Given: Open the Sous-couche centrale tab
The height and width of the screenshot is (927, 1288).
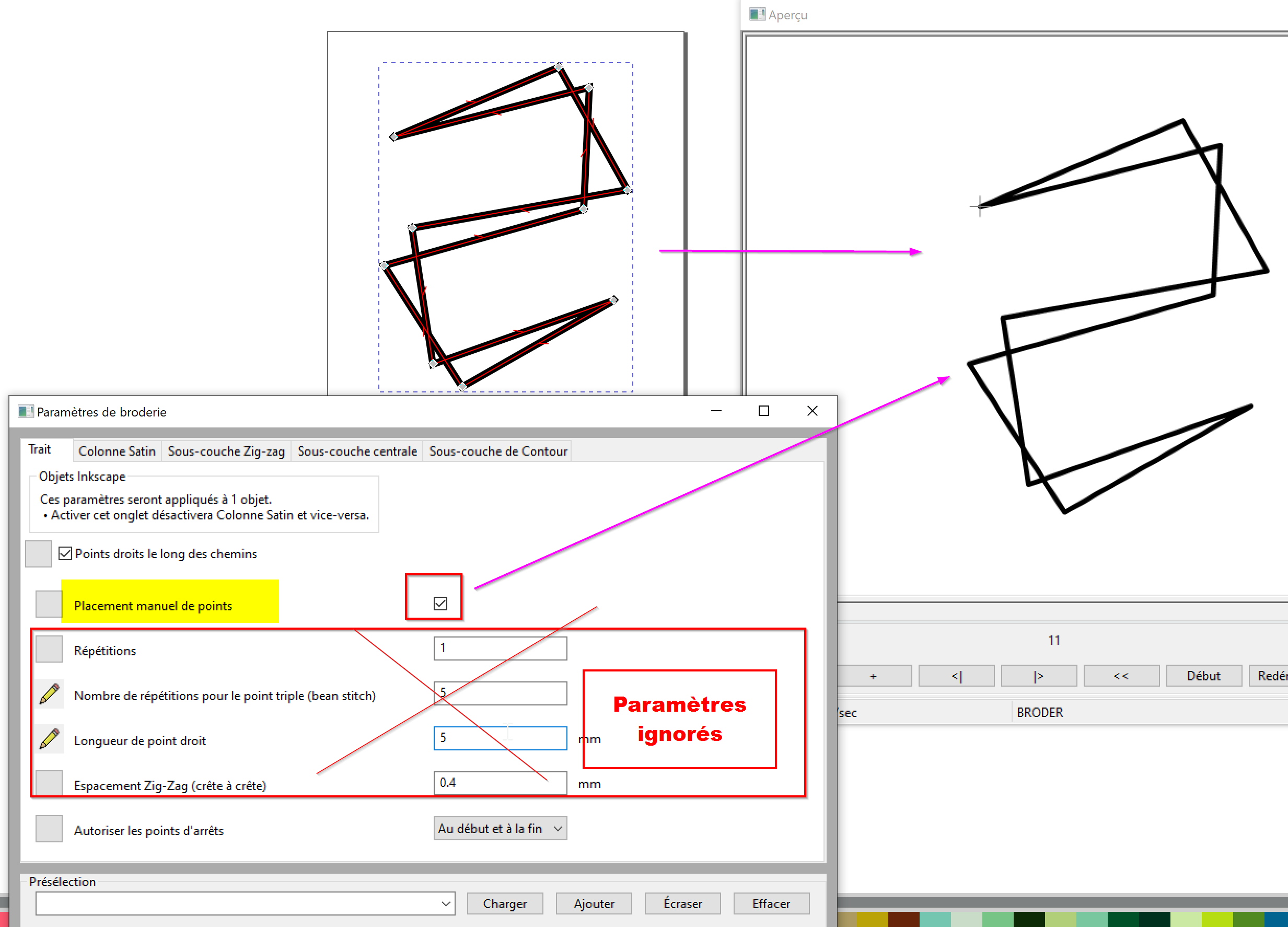Looking at the screenshot, I should (357, 451).
